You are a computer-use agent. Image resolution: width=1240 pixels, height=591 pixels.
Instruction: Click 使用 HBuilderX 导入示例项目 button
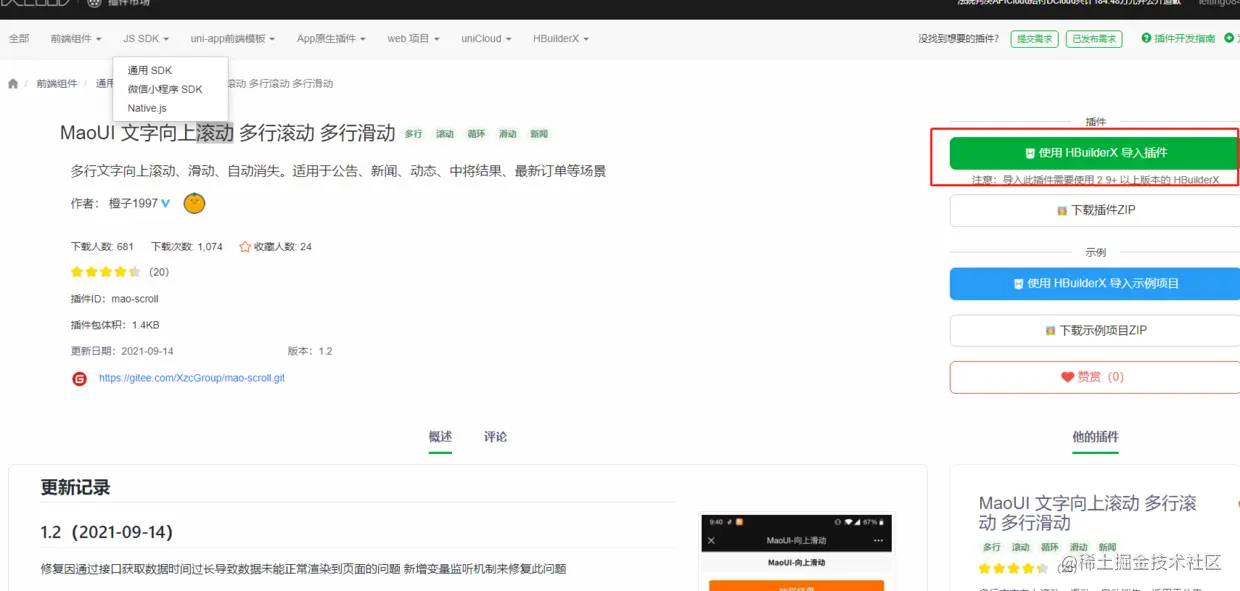[x=1095, y=283]
